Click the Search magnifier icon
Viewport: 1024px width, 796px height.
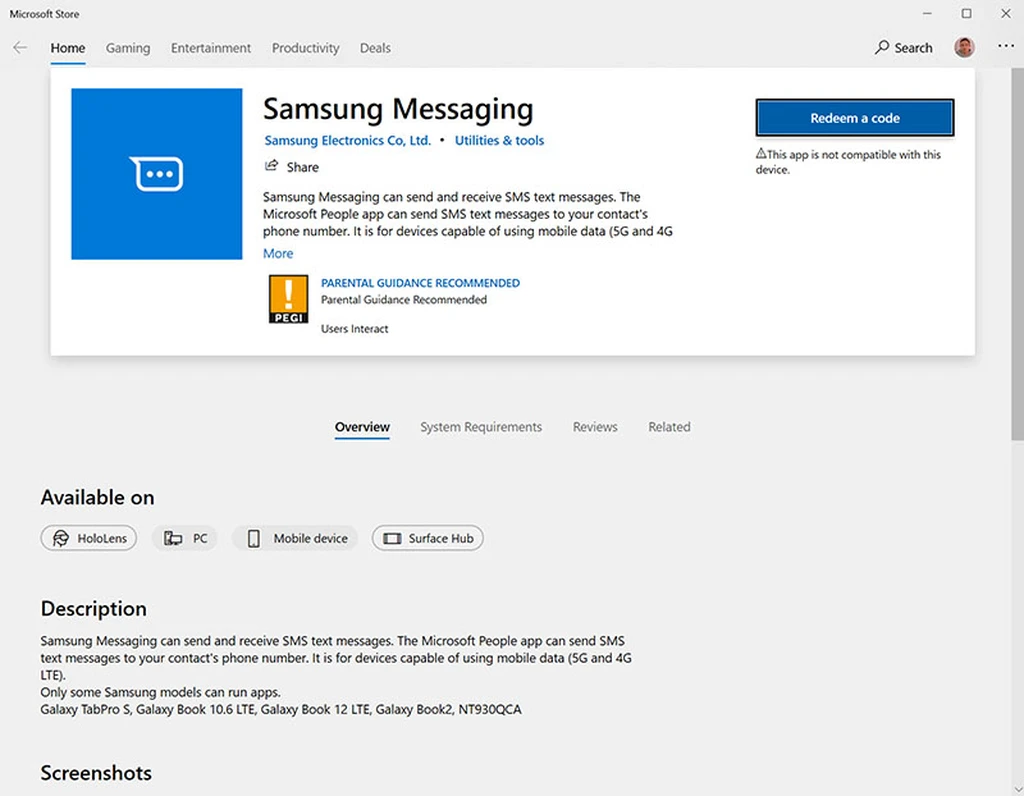[x=882, y=47]
